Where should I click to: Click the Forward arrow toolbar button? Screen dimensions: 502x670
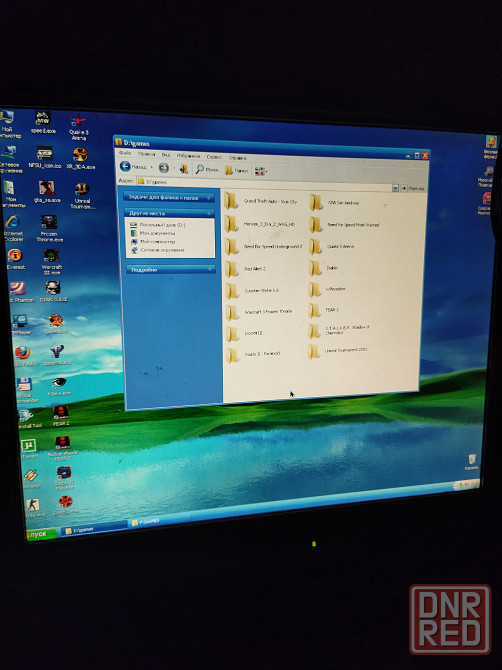point(164,168)
